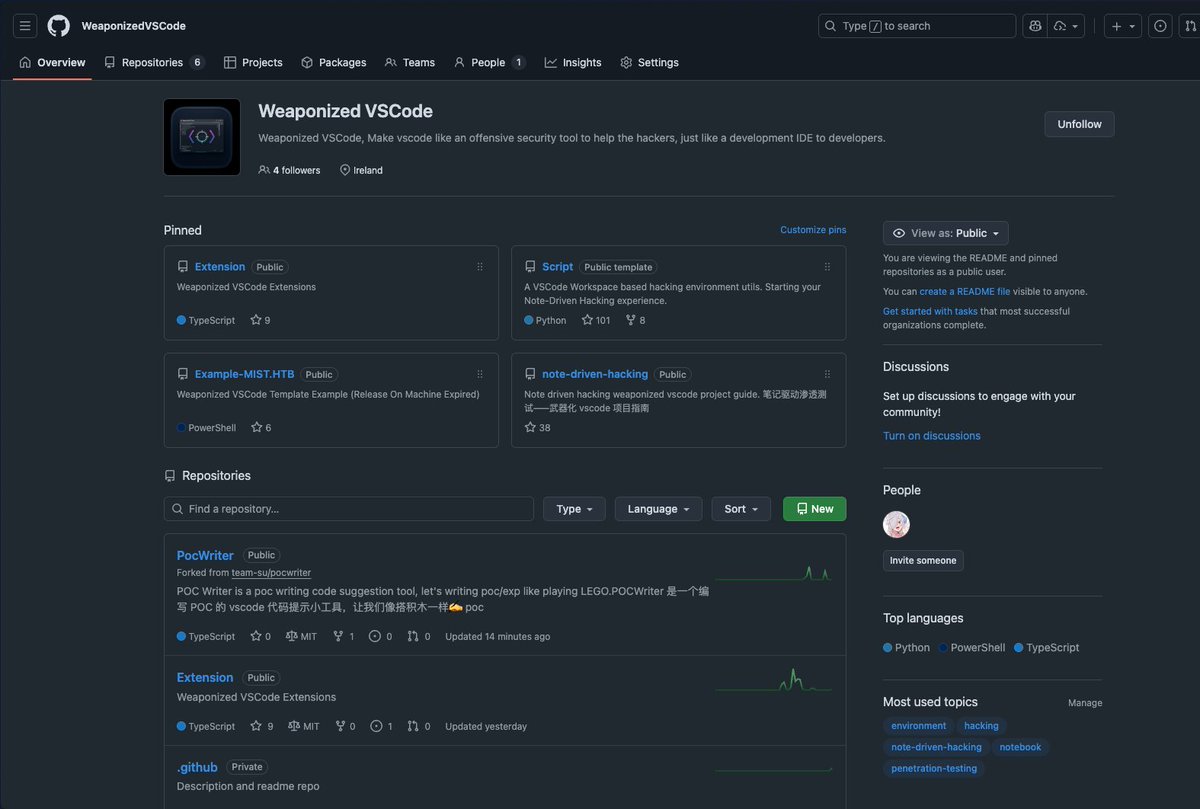
Task: Click PocWriter fork count
Action: point(344,636)
